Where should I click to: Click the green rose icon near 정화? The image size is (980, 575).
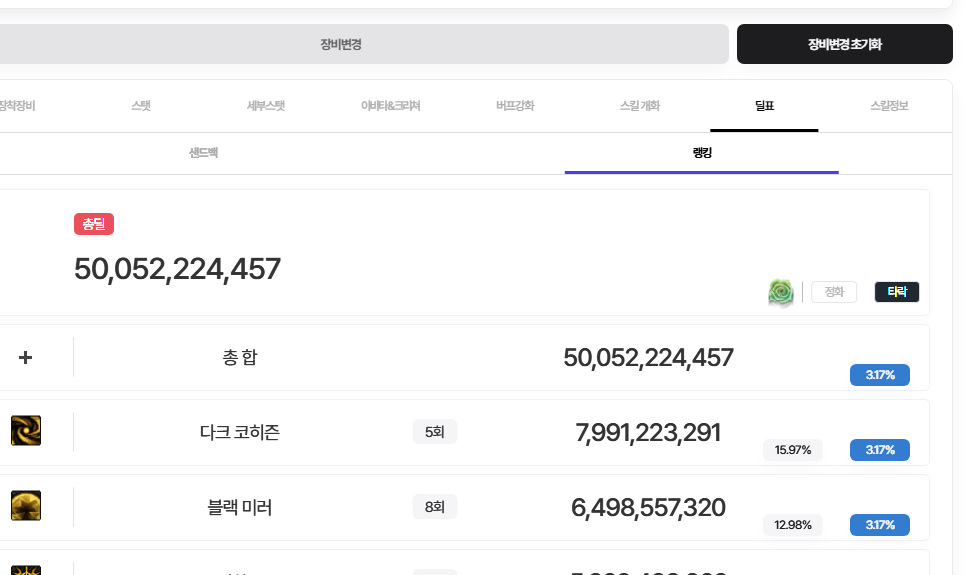click(781, 292)
